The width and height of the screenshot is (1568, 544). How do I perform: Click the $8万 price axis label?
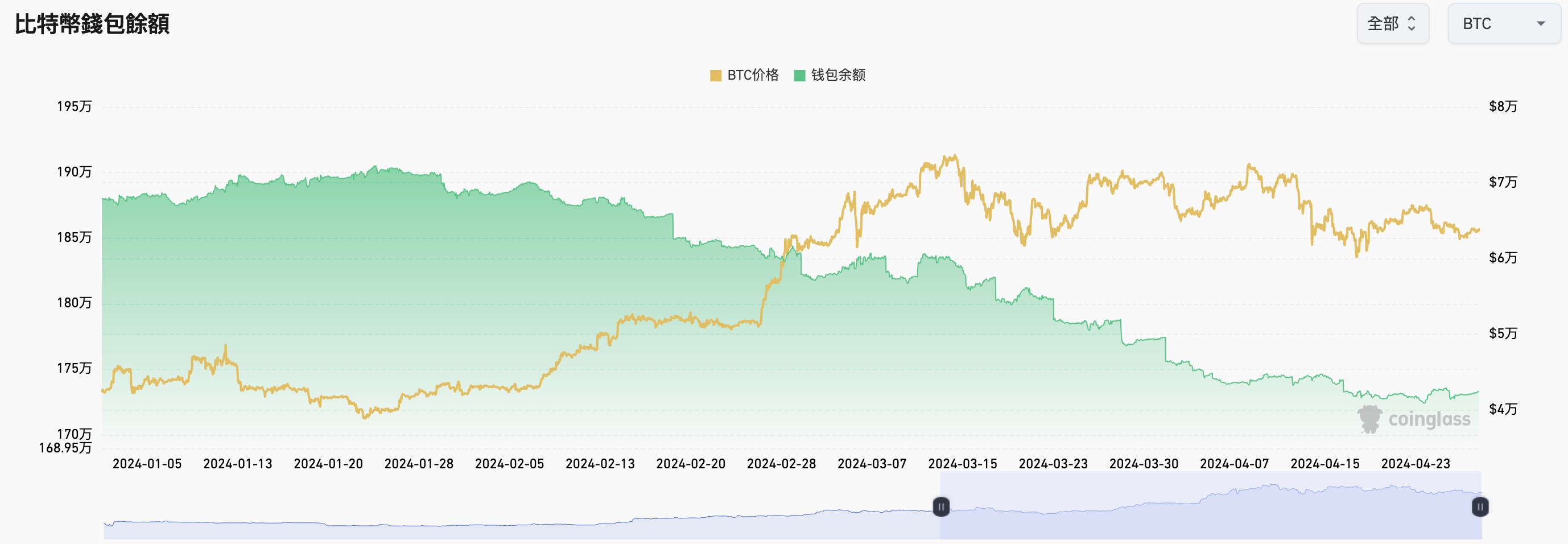tap(1504, 106)
